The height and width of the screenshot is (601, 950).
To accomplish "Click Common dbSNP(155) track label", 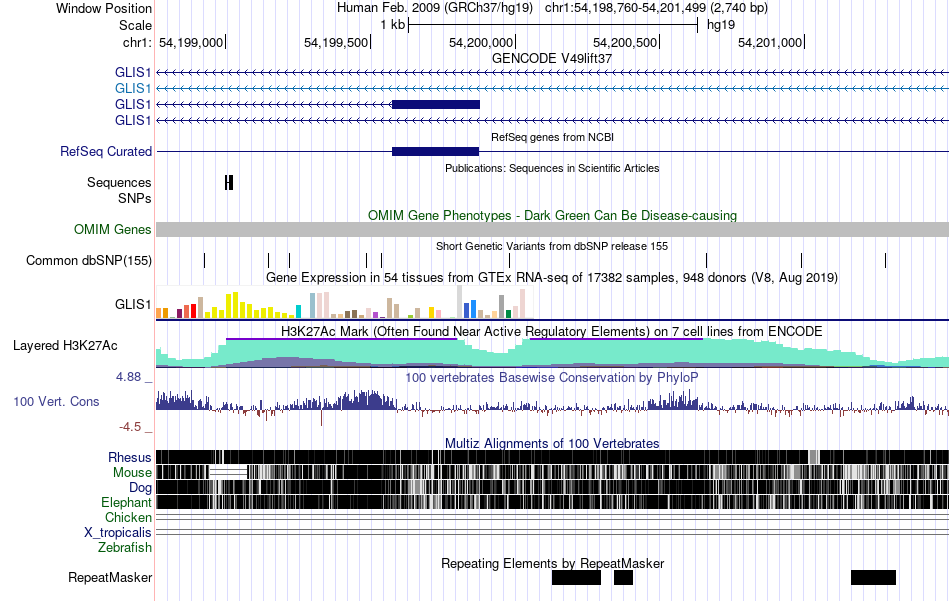I will (x=88, y=261).
